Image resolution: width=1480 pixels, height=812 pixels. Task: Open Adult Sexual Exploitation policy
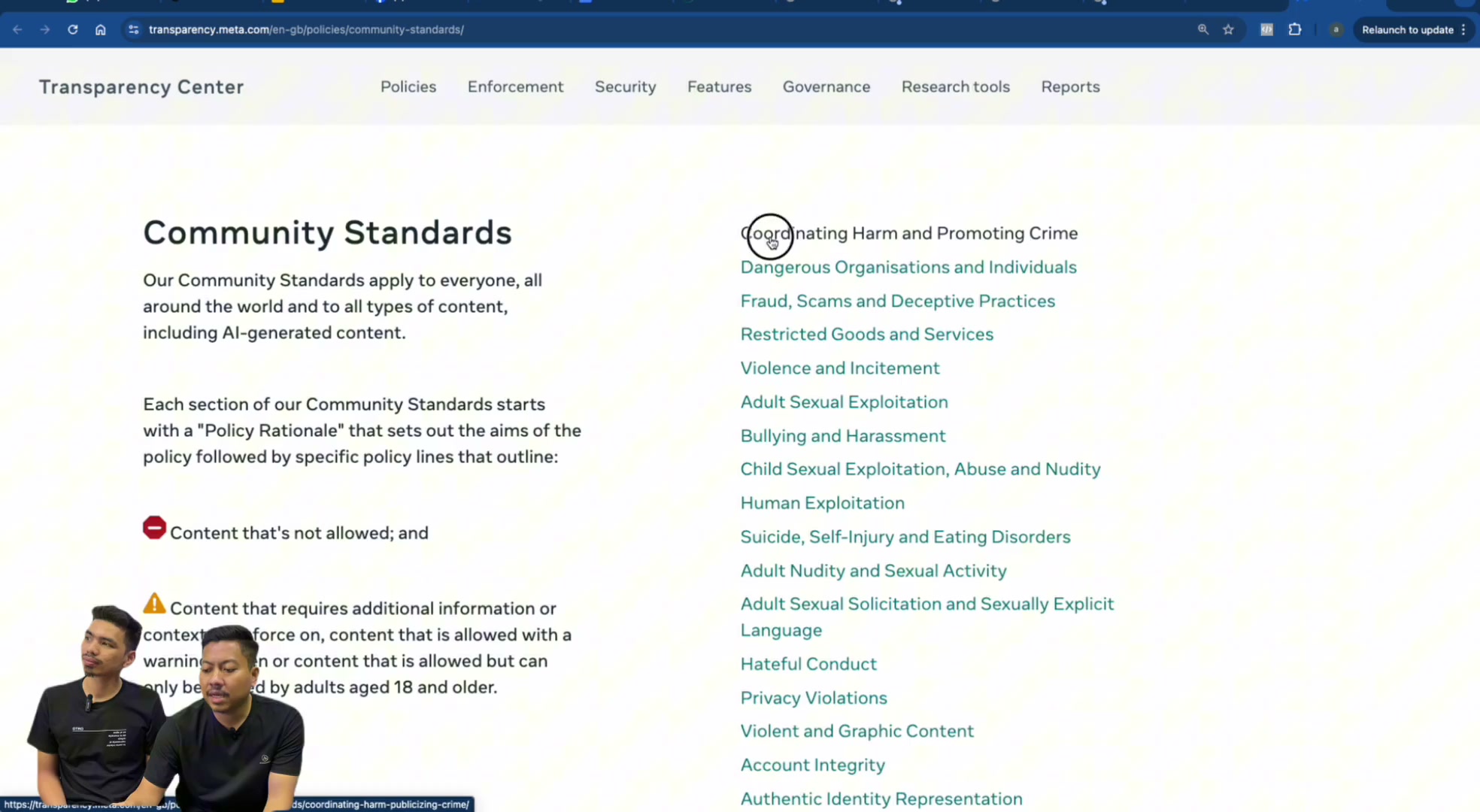pos(844,401)
